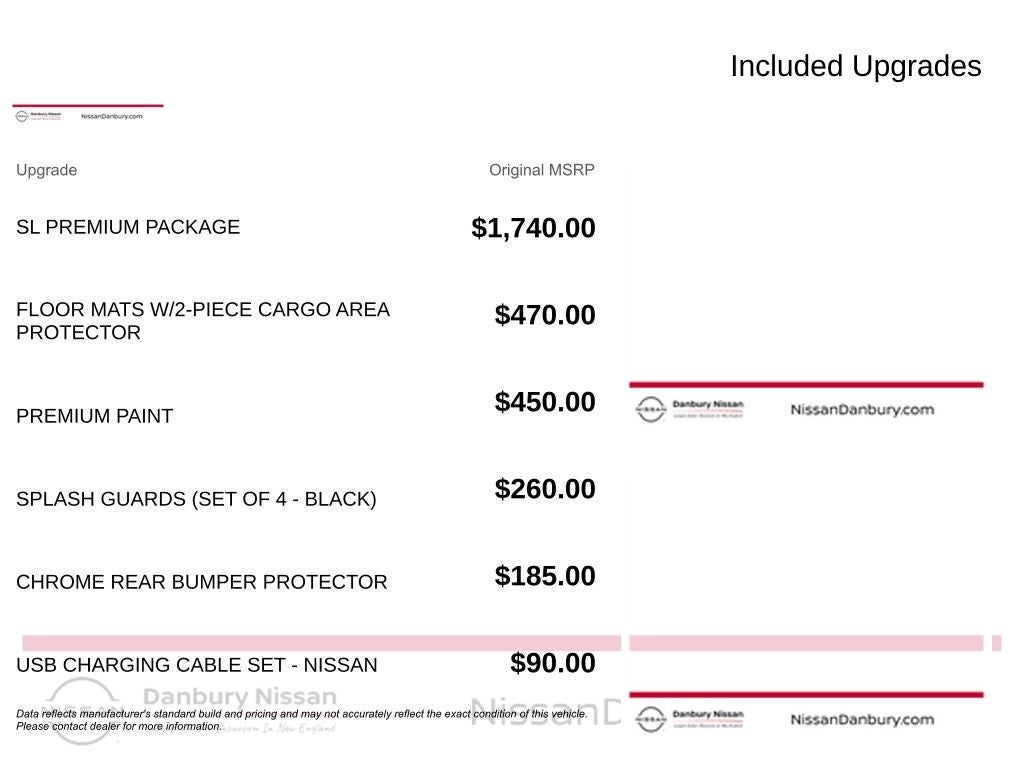Click the PREMIUM PAINT upgrade label
Screen dimensions: 1024x768
[94, 416]
